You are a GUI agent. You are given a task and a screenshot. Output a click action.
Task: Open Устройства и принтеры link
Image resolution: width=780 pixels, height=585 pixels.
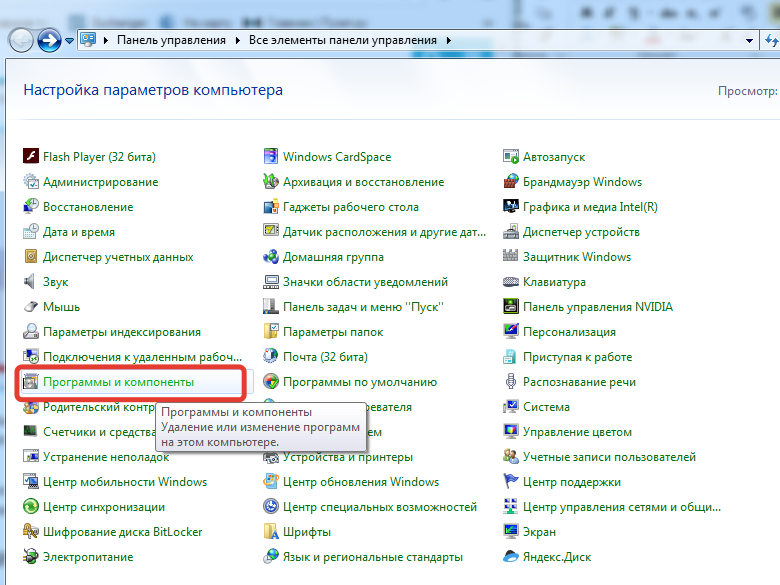click(348, 457)
